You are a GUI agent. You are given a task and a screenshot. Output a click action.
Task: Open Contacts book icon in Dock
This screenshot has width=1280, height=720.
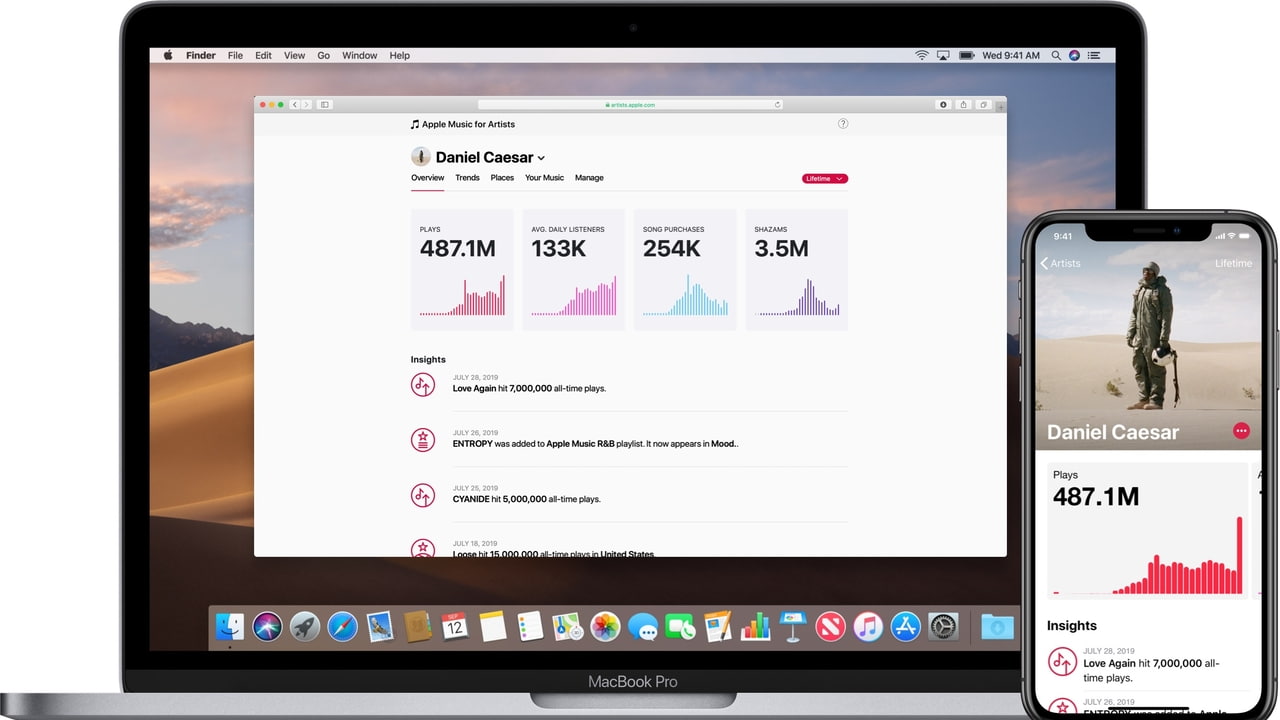[417, 626]
